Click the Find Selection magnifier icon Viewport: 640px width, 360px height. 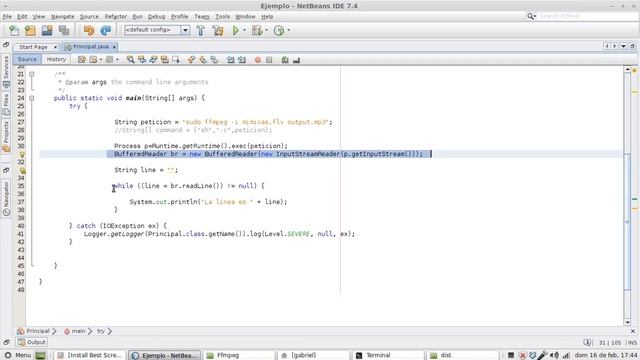[130, 60]
